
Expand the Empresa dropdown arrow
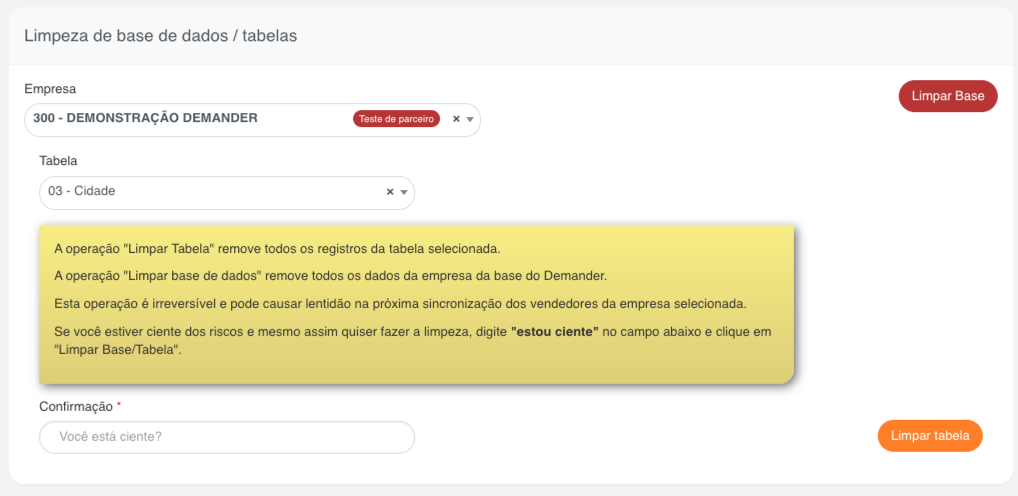pos(470,119)
